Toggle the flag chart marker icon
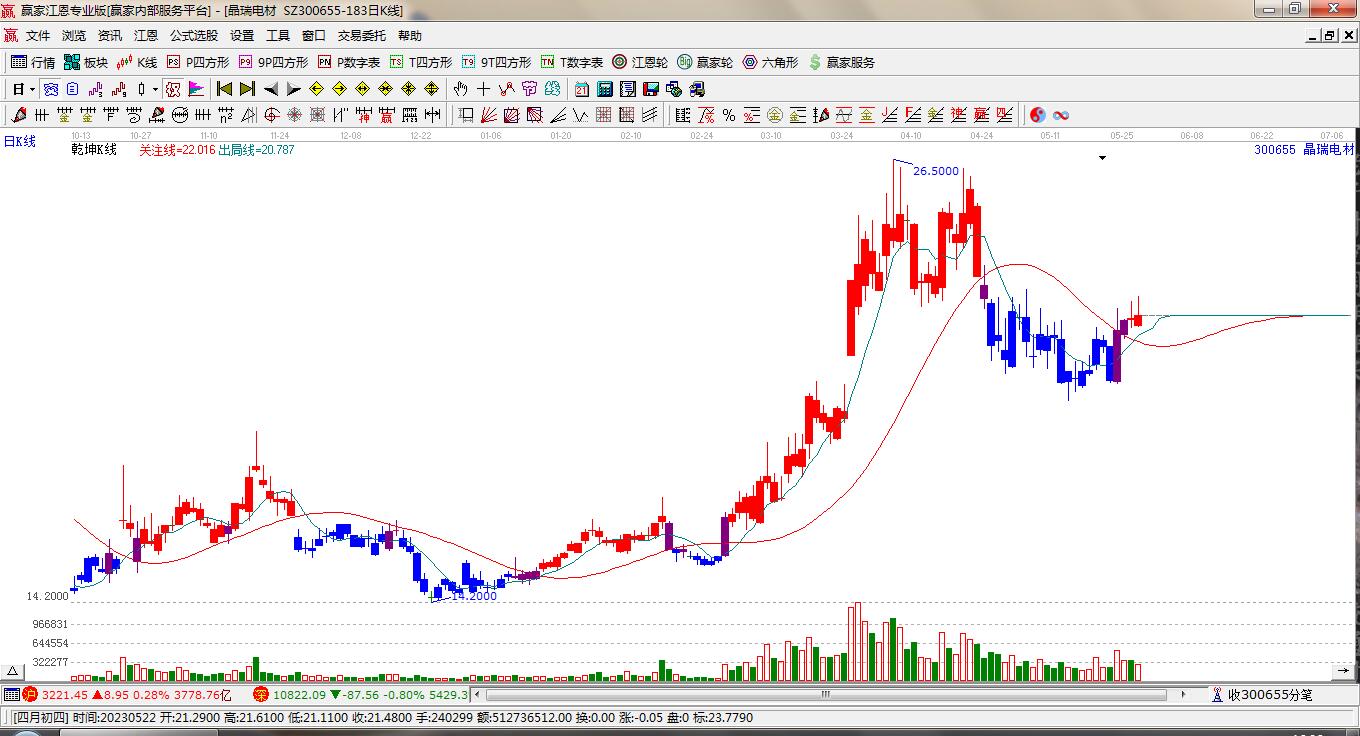Image resolution: width=1360 pixels, height=736 pixels. click(x=197, y=89)
